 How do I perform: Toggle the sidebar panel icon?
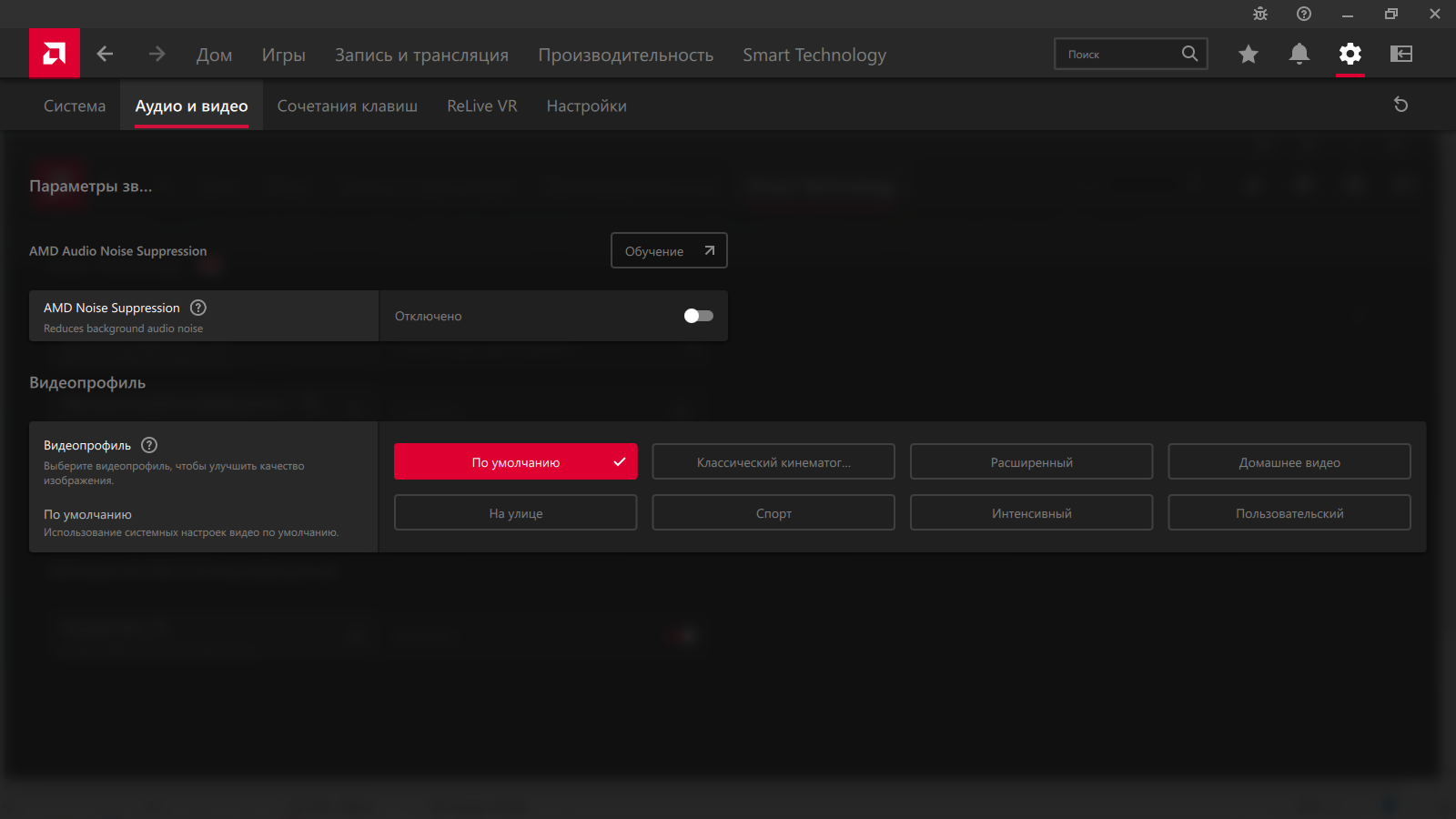click(1401, 54)
